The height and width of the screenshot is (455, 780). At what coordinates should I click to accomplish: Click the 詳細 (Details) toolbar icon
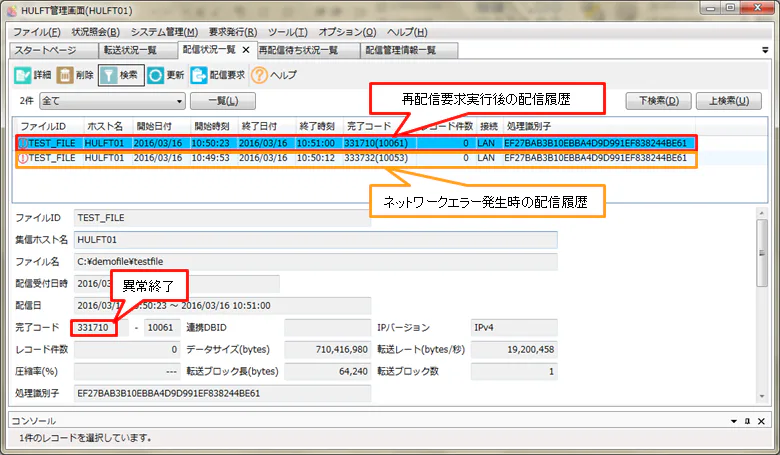[22, 75]
